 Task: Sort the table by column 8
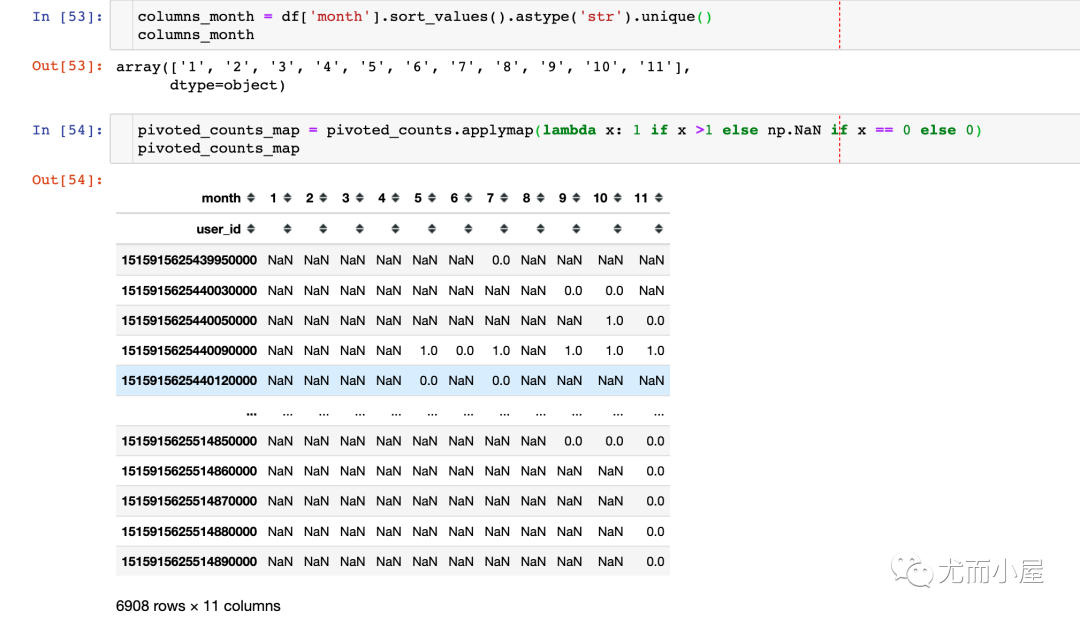coord(540,198)
